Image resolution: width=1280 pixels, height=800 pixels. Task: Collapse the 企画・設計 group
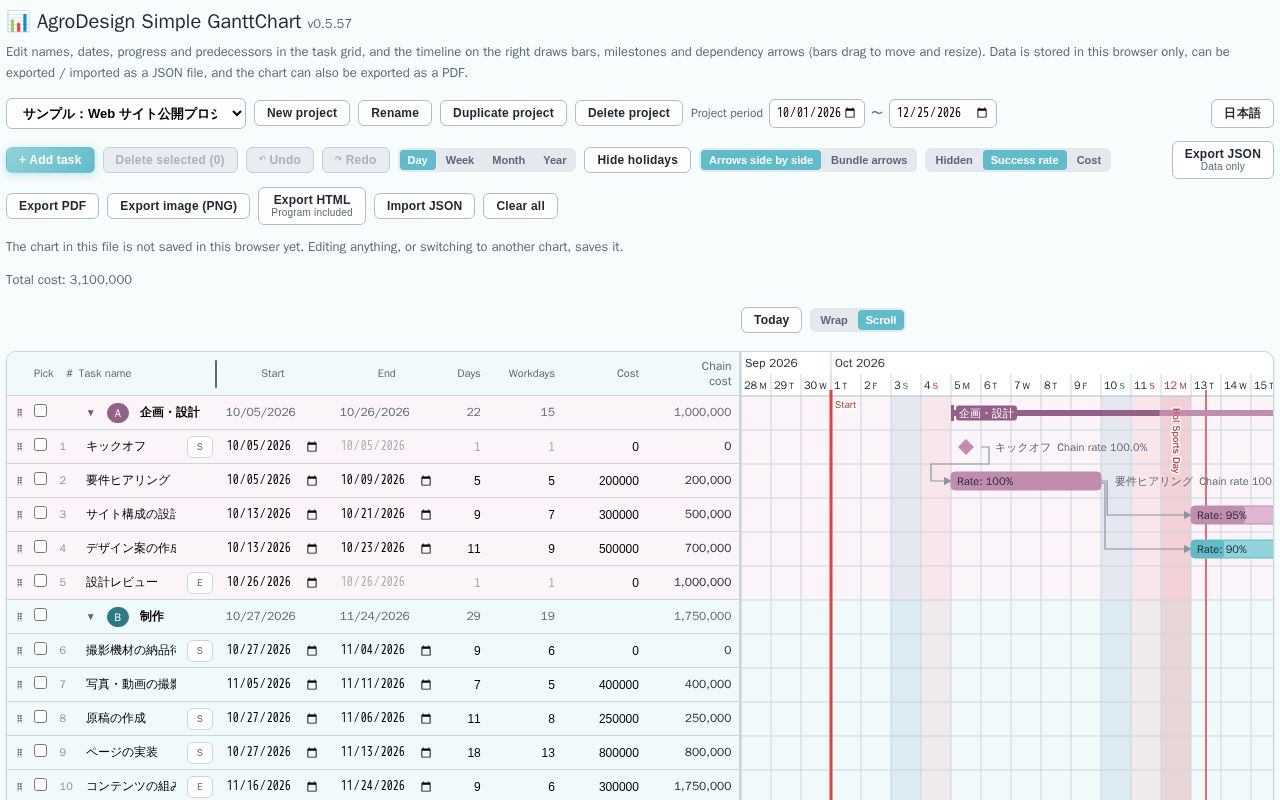coord(91,413)
